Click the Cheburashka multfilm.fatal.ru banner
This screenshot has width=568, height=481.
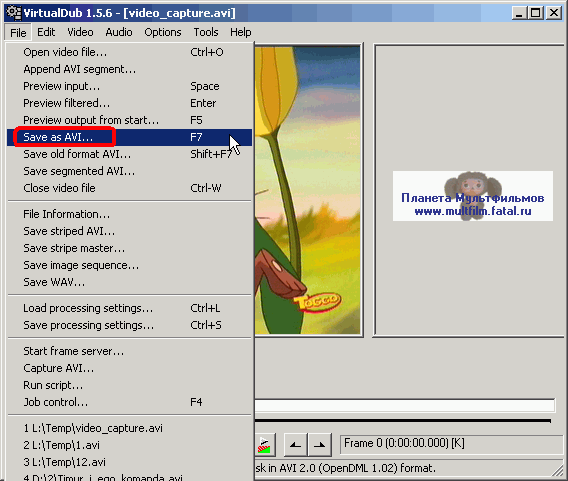point(473,196)
